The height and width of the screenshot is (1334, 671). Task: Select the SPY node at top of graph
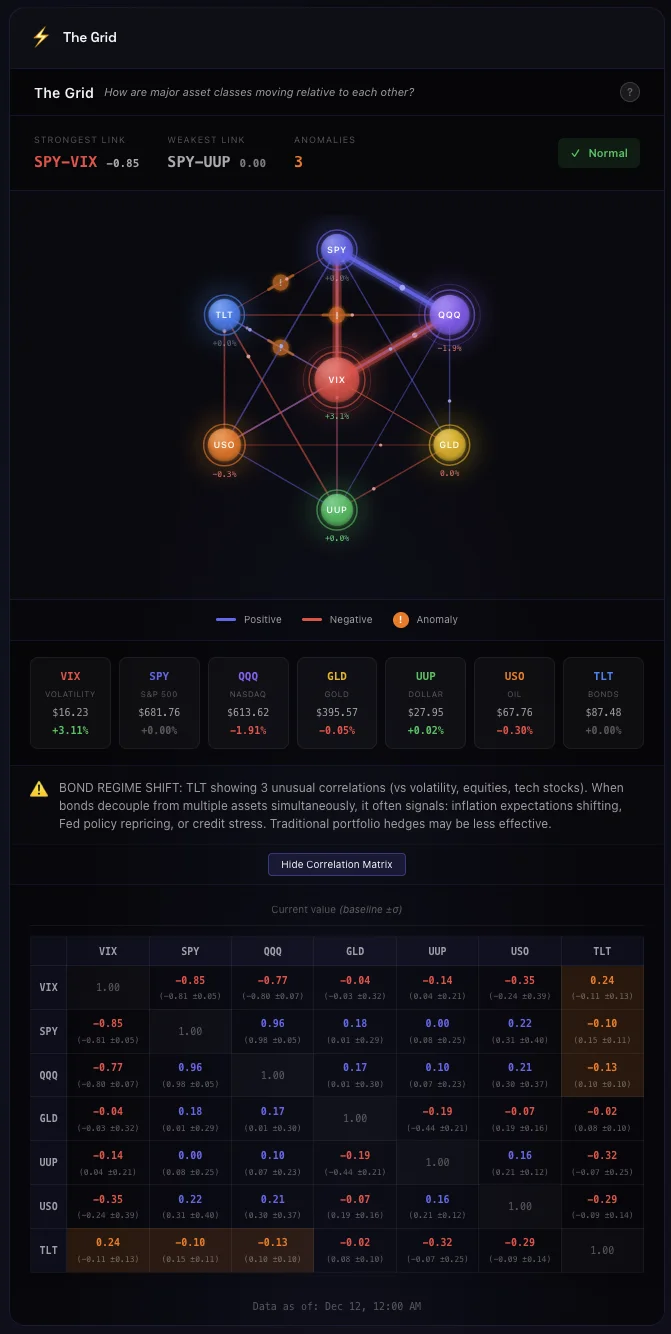(337, 249)
